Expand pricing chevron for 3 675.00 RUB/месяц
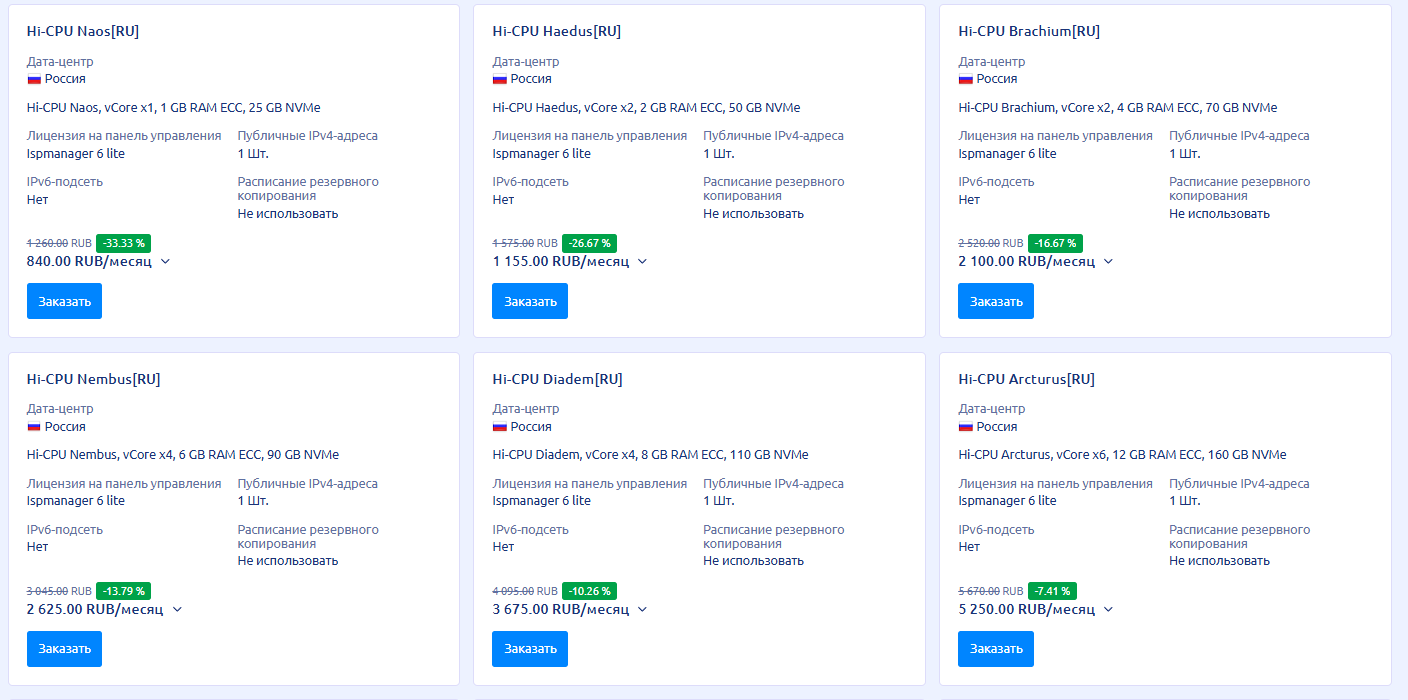The width and height of the screenshot is (1408, 700). (x=642, y=609)
